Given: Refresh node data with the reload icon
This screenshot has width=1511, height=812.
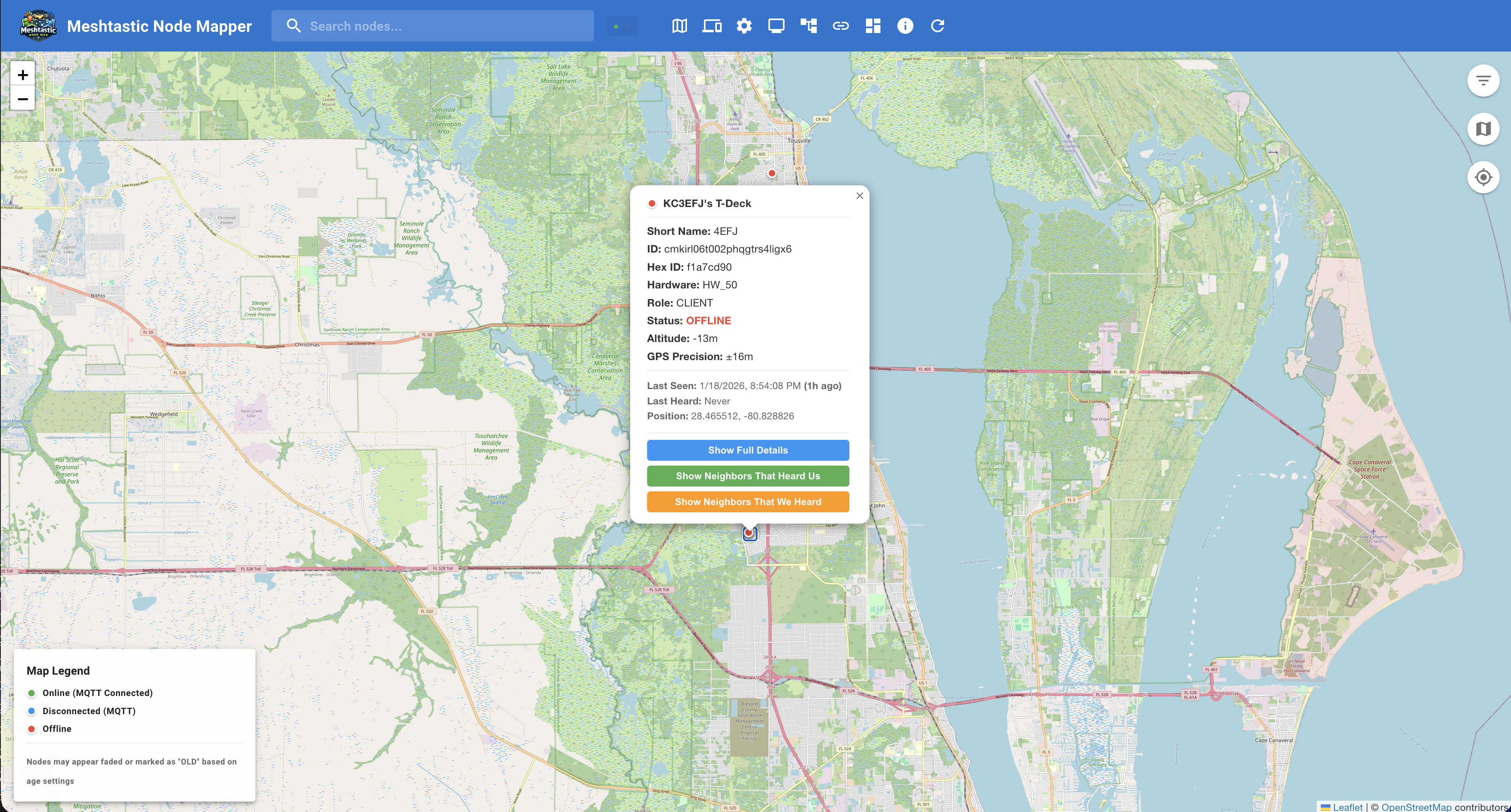Looking at the screenshot, I should pyautogui.click(x=937, y=26).
